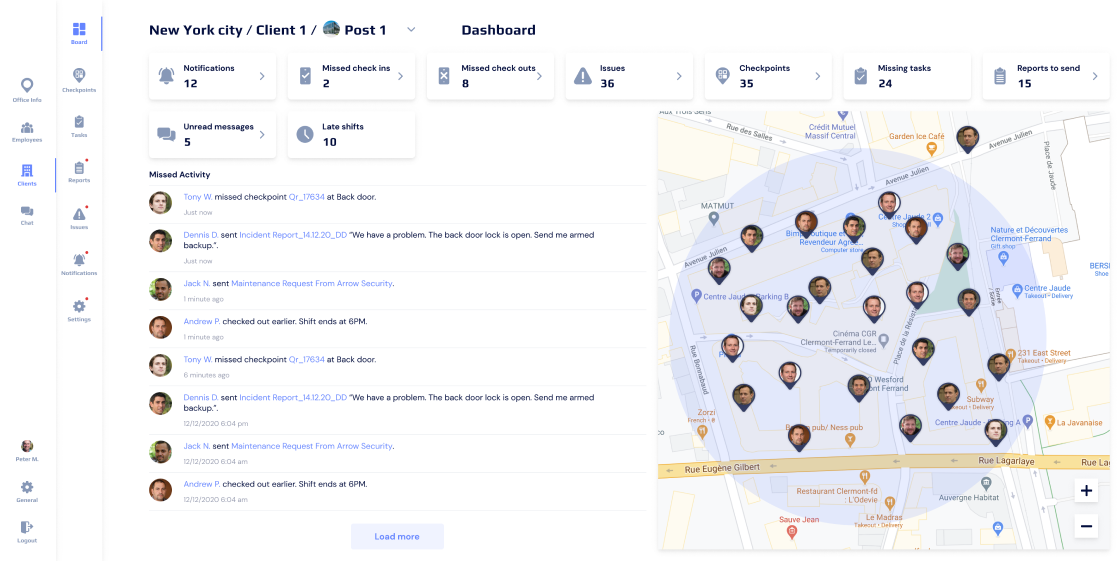Click the Logout icon
This screenshot has width=1120, height=561.
pos(27,527)
